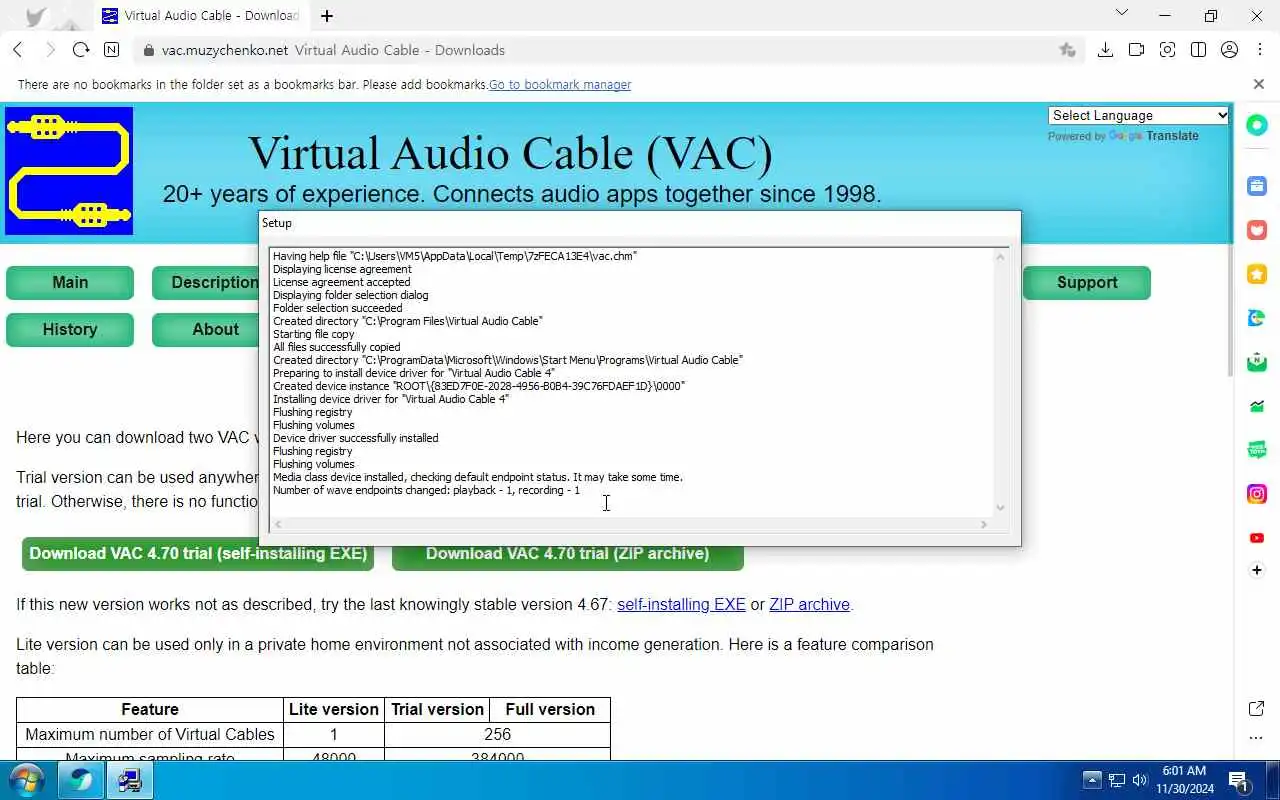Click the Main navigation button

[x=70, y=282]
